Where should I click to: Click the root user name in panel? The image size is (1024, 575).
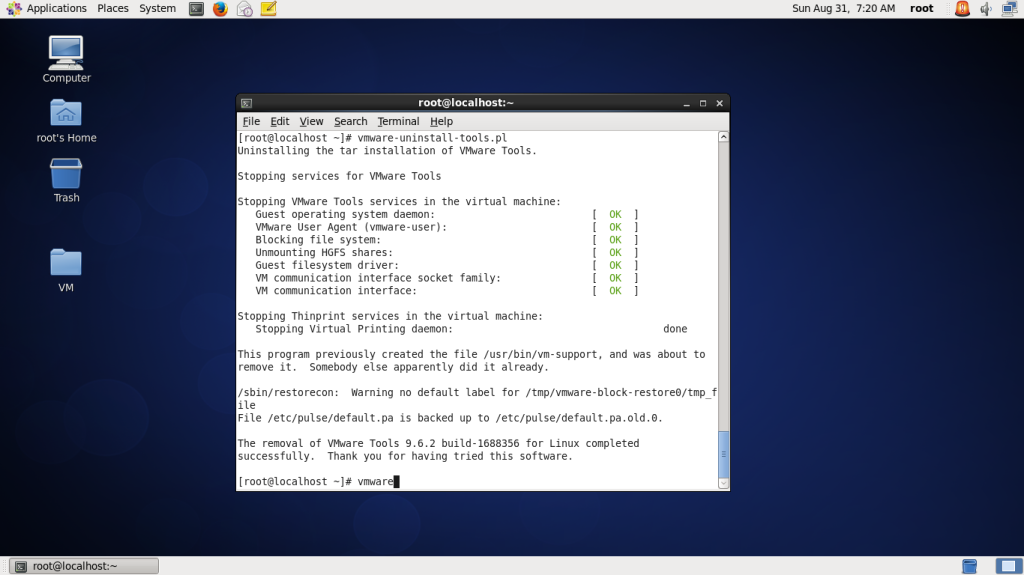921,8
